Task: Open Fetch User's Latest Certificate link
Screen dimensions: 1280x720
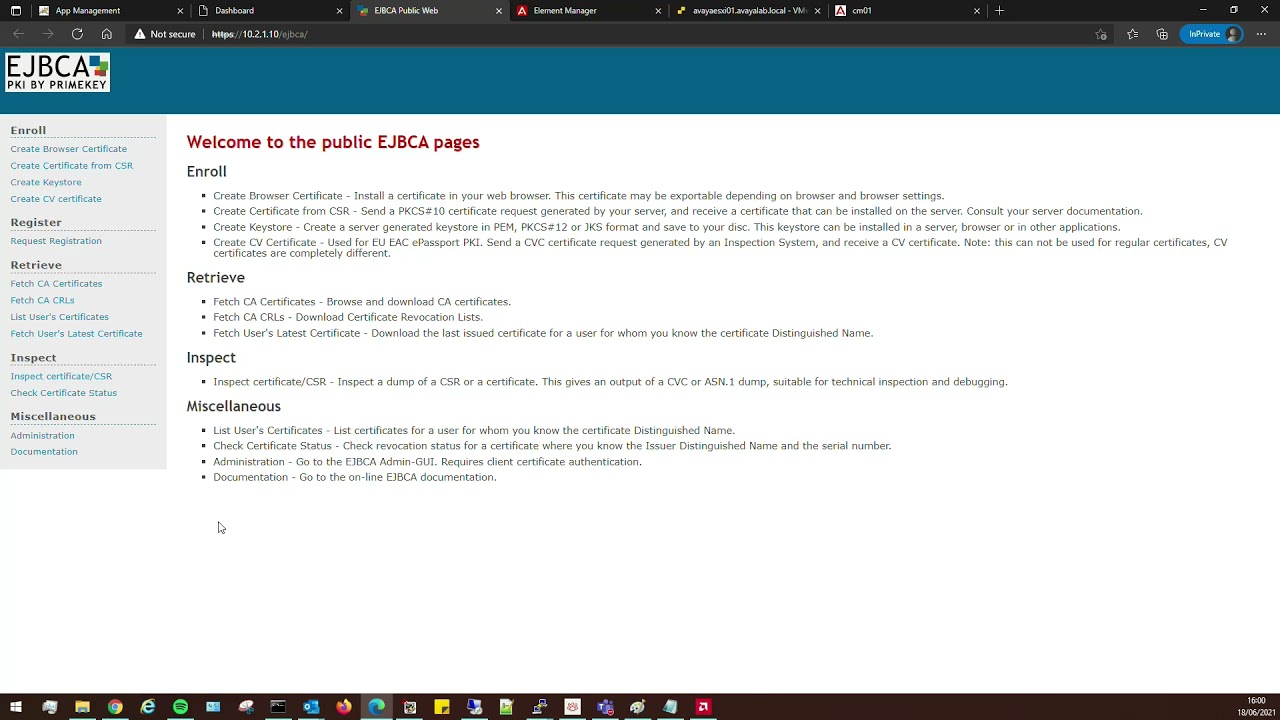Action: pyautogui.click(x=77, y=334)
